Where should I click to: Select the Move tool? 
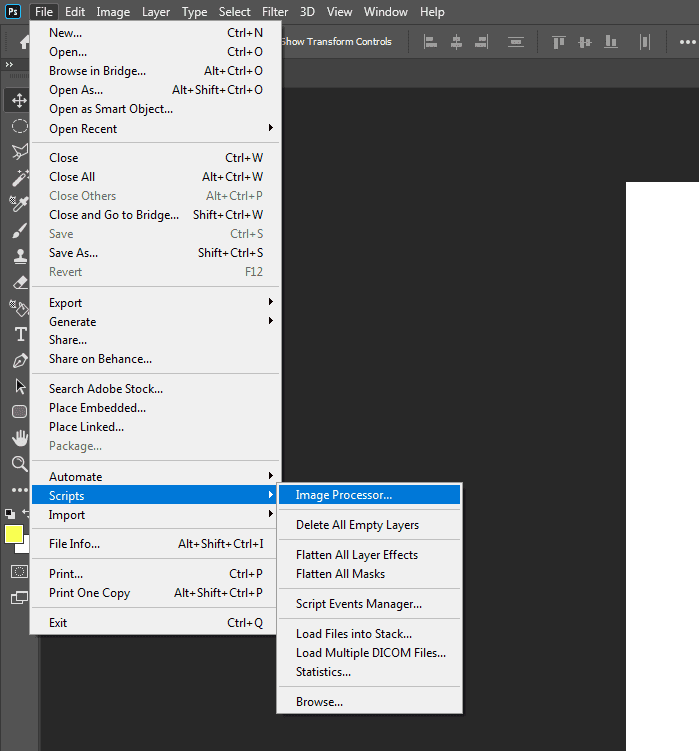(19, 101)
